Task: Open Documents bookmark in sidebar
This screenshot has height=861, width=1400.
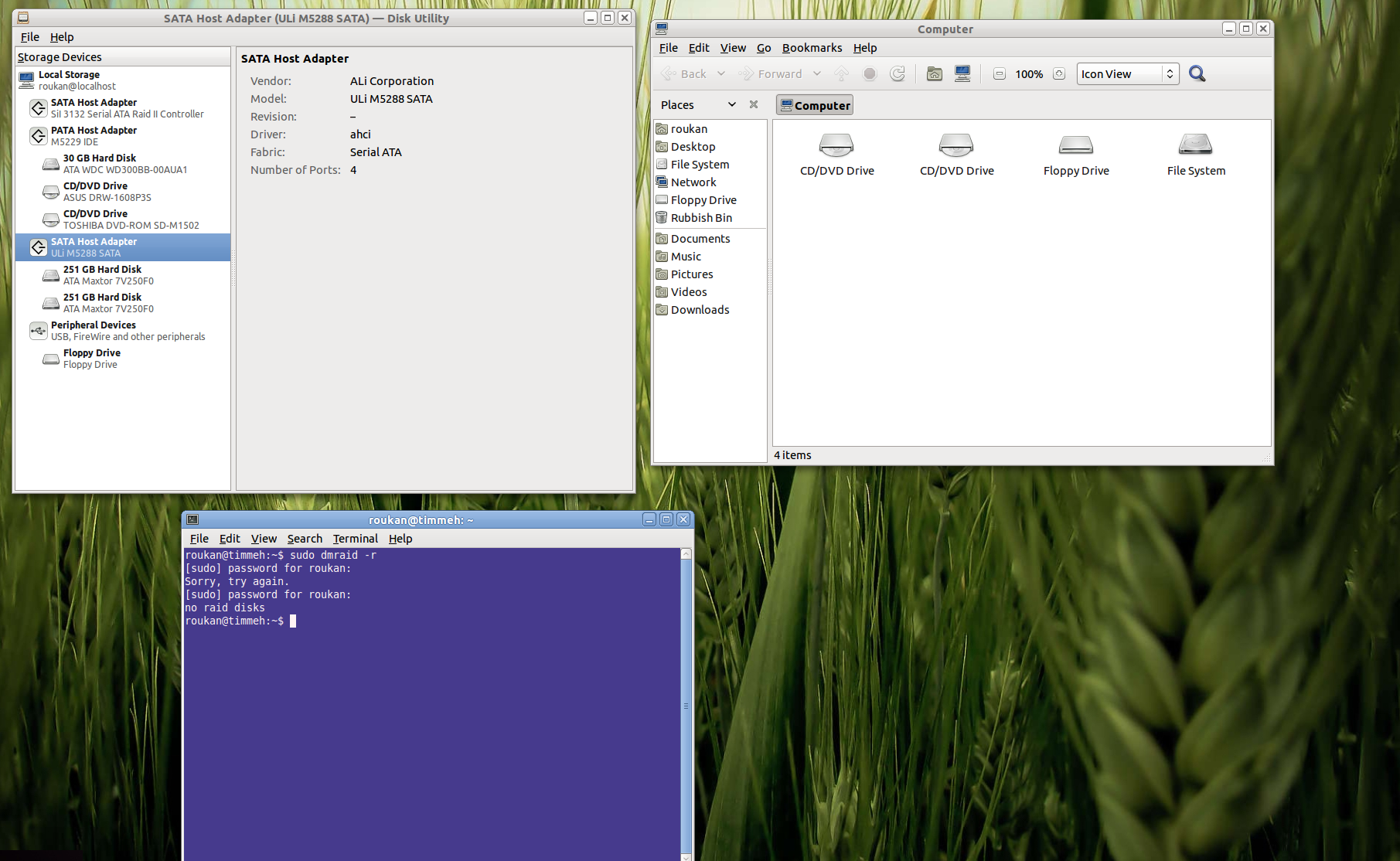Action: point(710,239)
